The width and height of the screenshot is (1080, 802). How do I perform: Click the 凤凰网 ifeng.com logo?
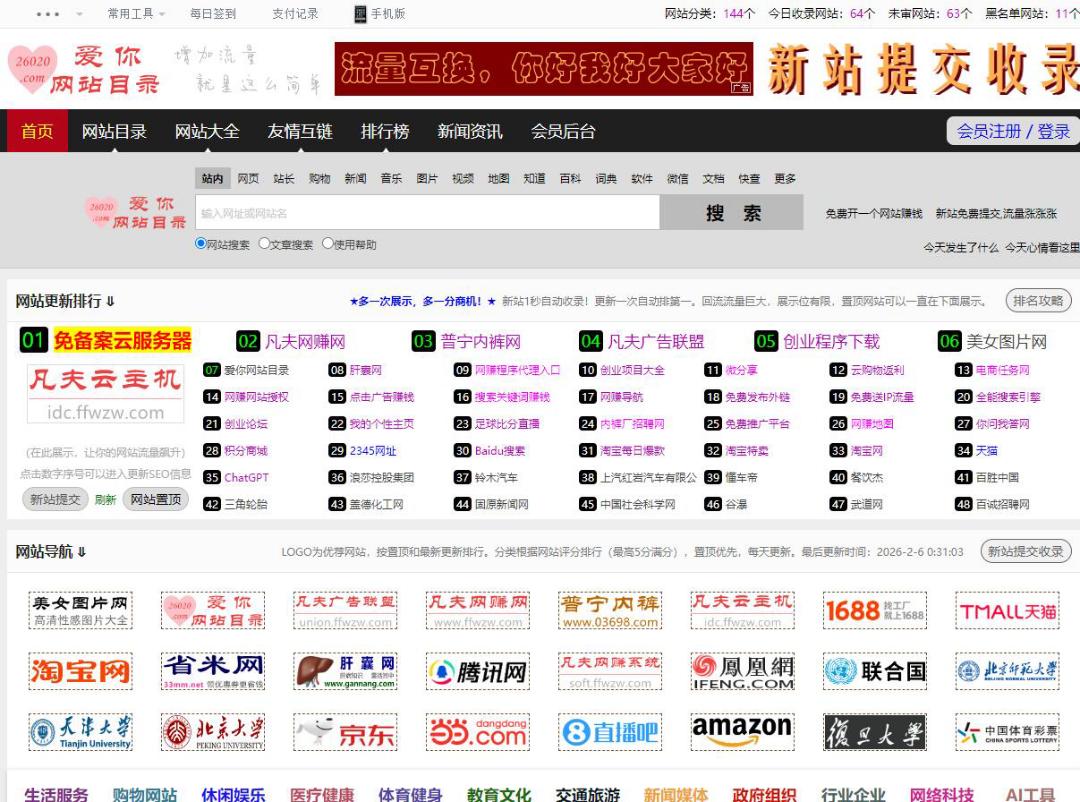[742, 671]
